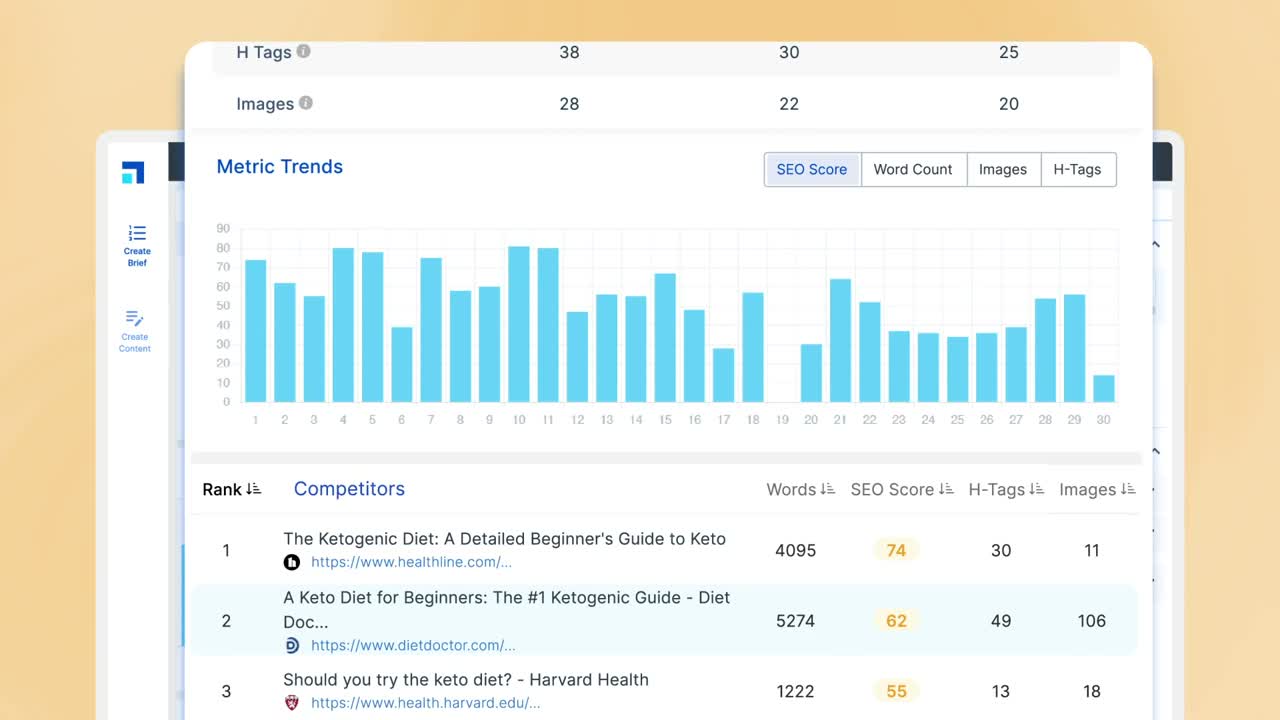Screen dimensions: 1280x720
Task: Click the chart bar for rank 10
Action: click(519, 324)
